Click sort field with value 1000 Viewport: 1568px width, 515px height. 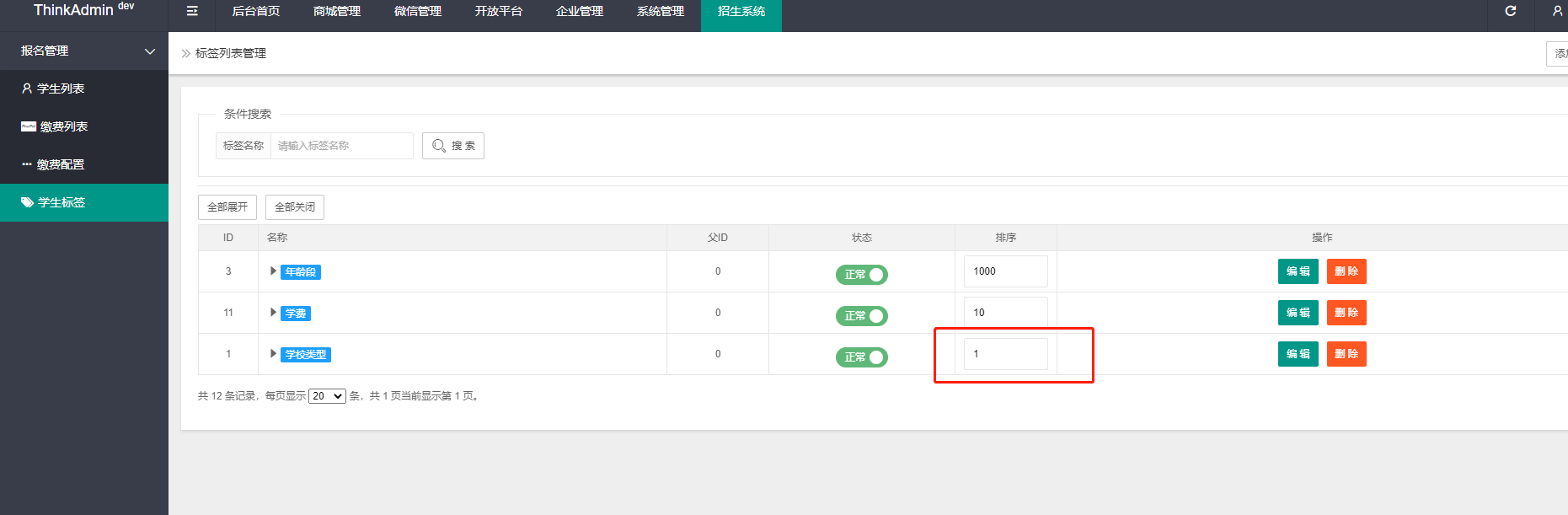[1006, 271]
